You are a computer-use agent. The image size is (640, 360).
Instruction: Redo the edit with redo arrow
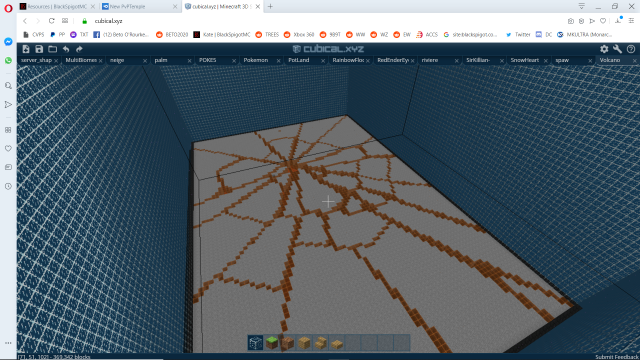[x=79, y=49]
